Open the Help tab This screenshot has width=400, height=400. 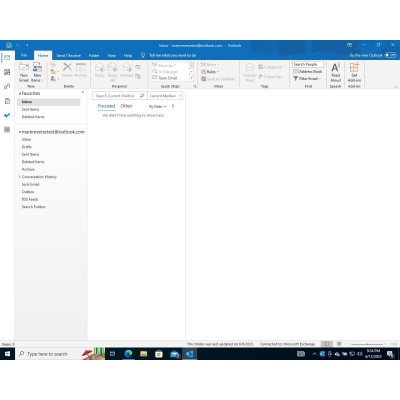pyautogui.click(x=128, y=55)
